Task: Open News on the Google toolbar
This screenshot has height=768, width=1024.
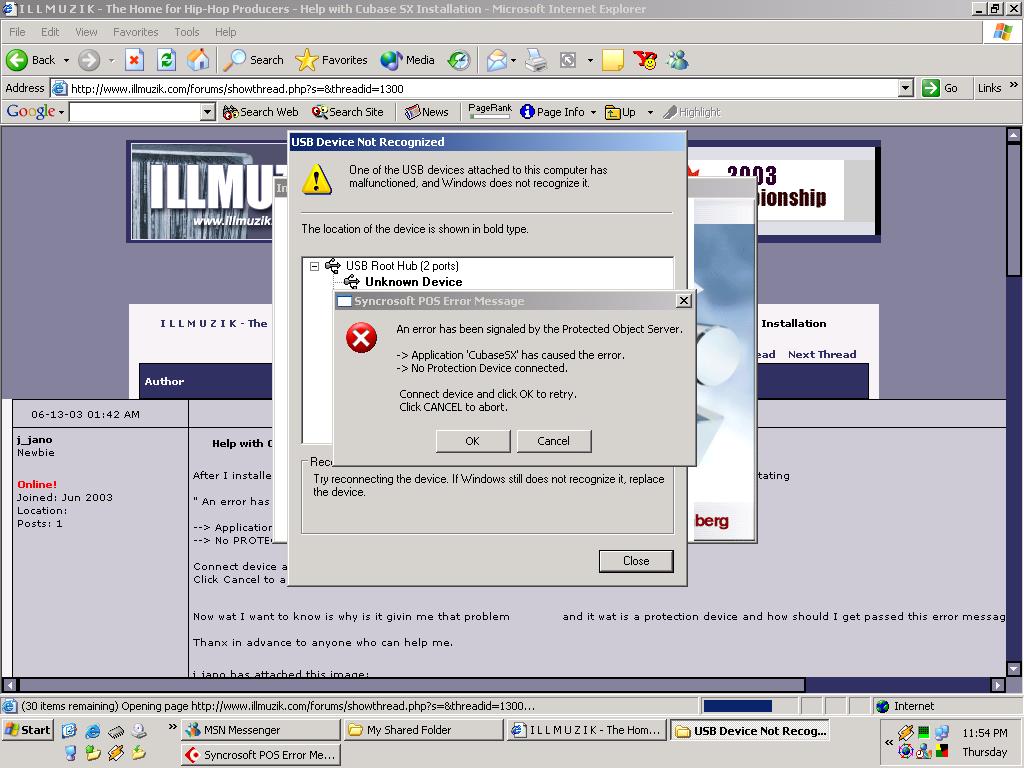Action: coord(426,112)
